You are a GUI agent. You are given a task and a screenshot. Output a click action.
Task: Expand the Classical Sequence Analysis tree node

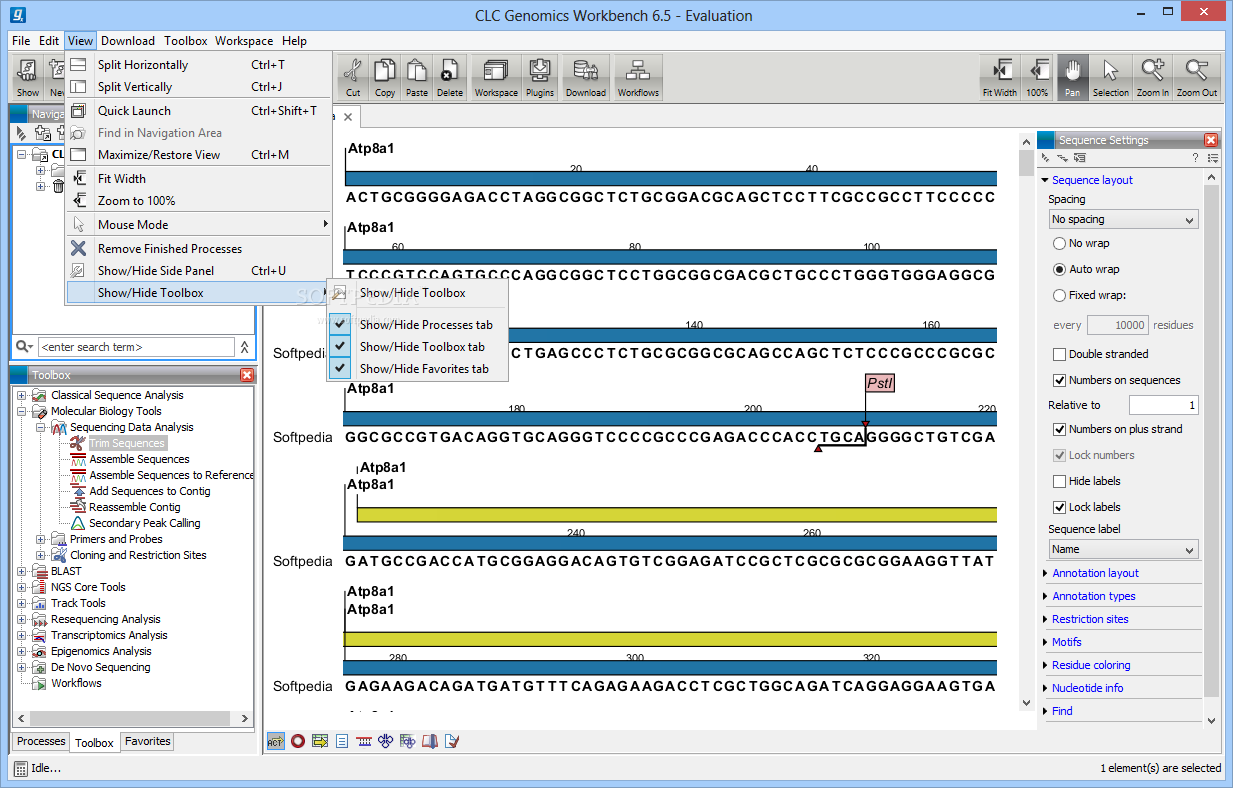(21, 395)
